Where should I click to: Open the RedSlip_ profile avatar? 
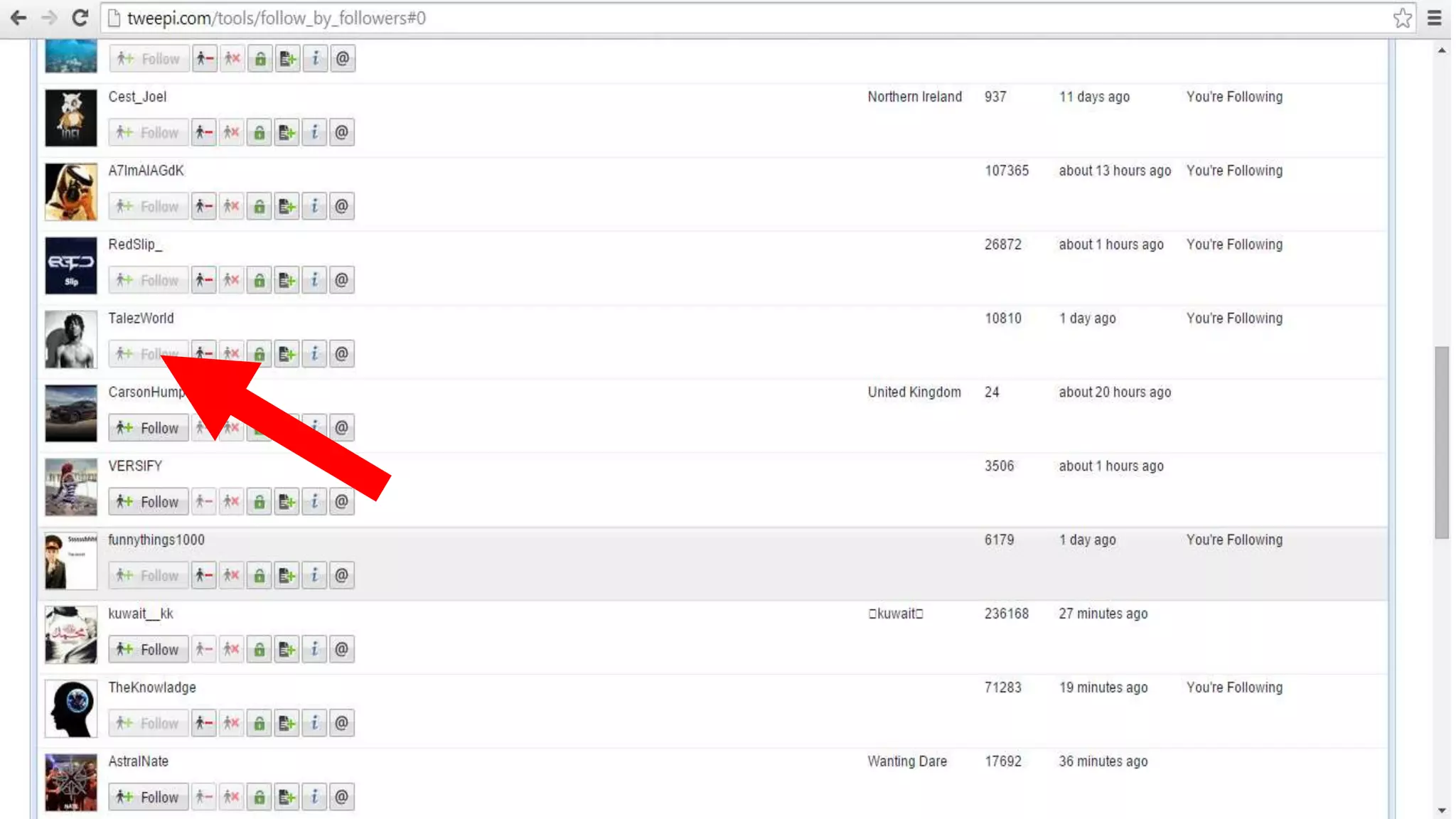tap(71, 266)
